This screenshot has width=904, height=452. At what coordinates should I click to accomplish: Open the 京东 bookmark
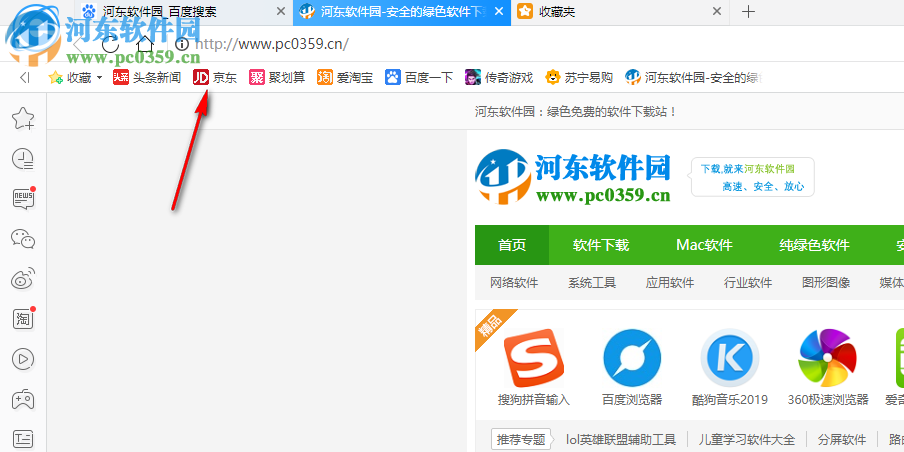point(214,77)
